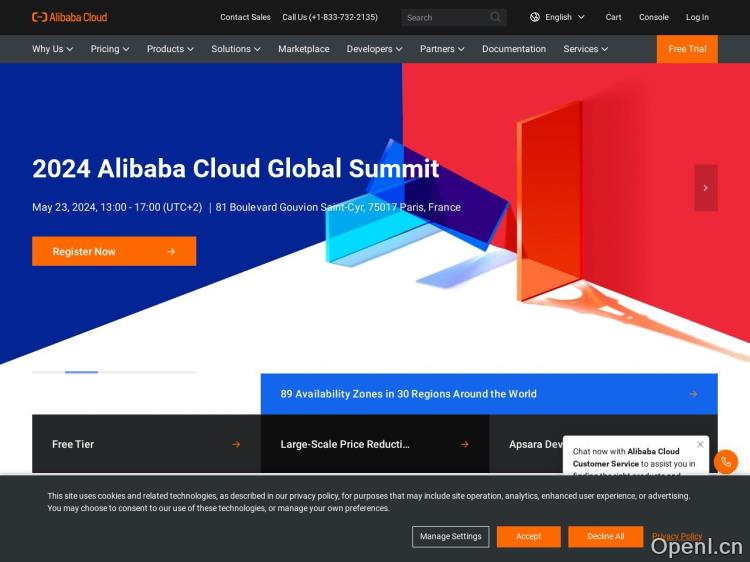Accept cookies with the Accept button
Image resolution: width=750 pixels, height=562 pixels.
528,536
